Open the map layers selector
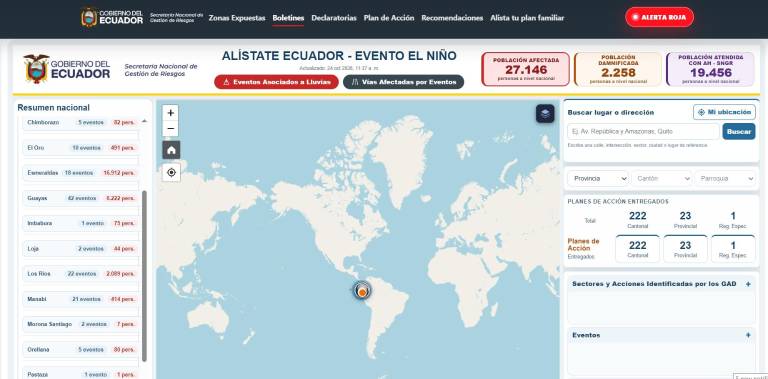The image size is (768, 379). pos(545,114)
